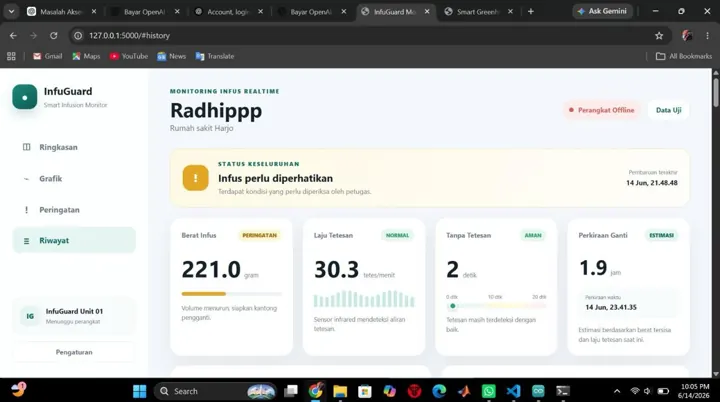Viewport: 720px width, 402px height.
Task: Click the taskbar Search box
Action: [215, 391]
